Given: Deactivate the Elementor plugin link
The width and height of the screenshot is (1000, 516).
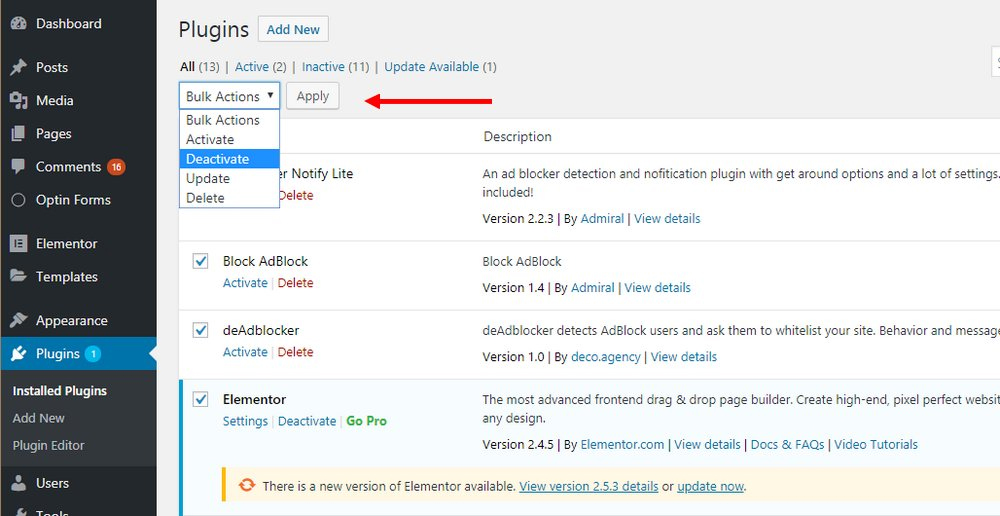Looking at the screenshot, I should 307,421.
